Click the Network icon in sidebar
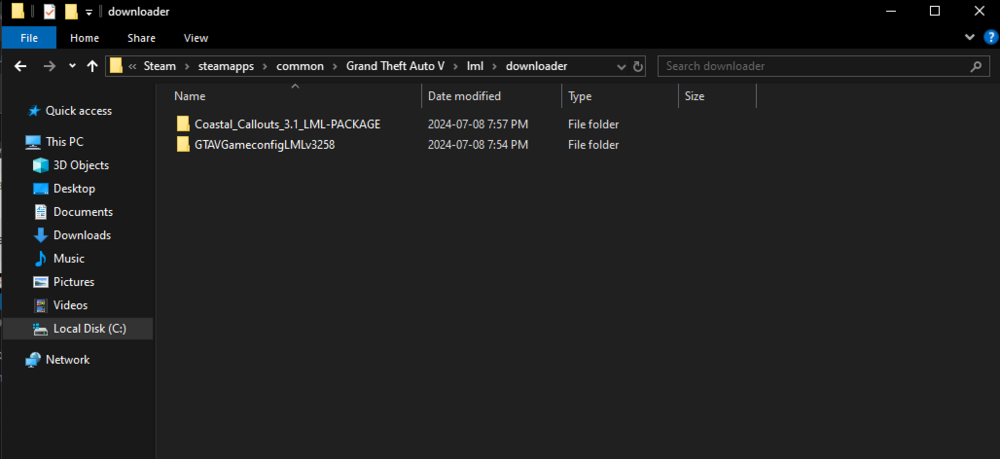The width and height of the screenshot is (1000, 459). 33,360
